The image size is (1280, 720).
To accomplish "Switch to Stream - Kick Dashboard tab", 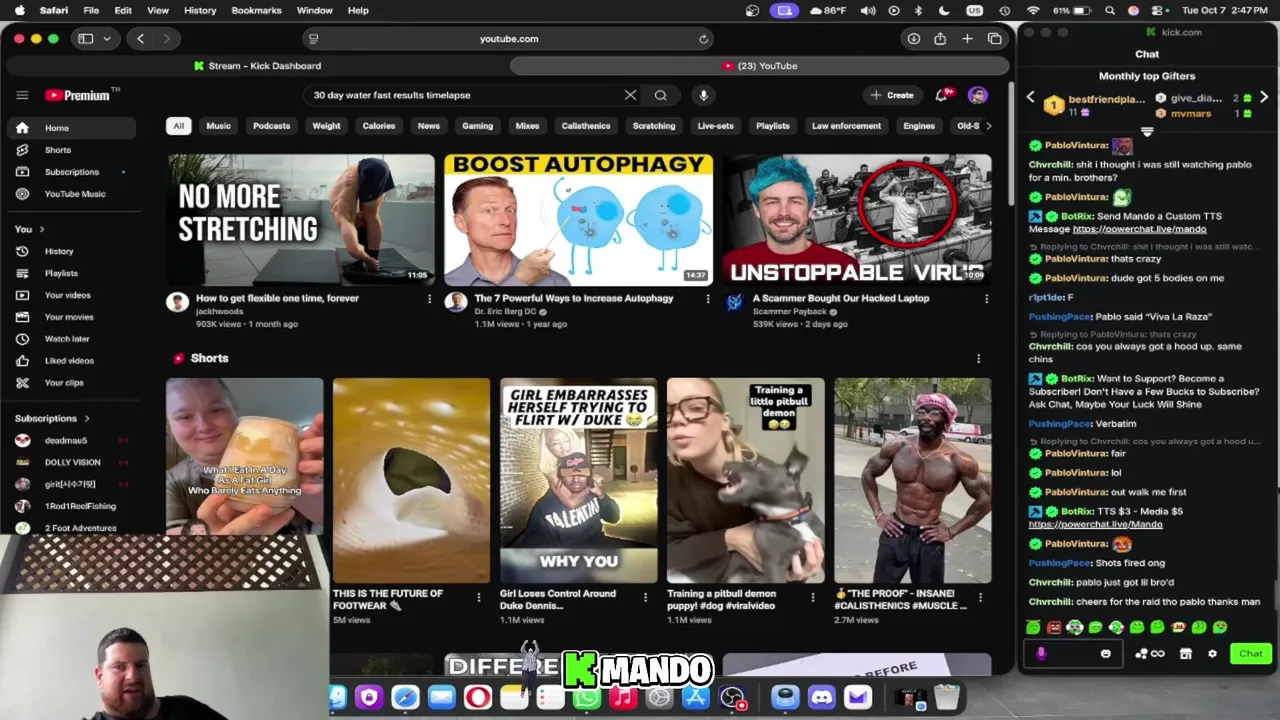I will click(258, 66).
